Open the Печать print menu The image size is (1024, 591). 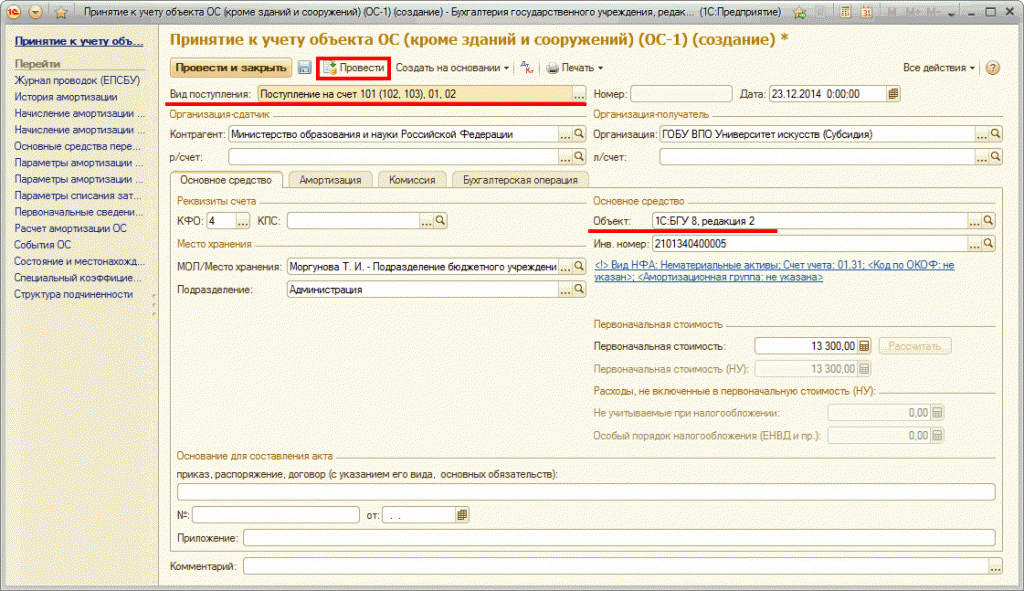coord(575,67)
